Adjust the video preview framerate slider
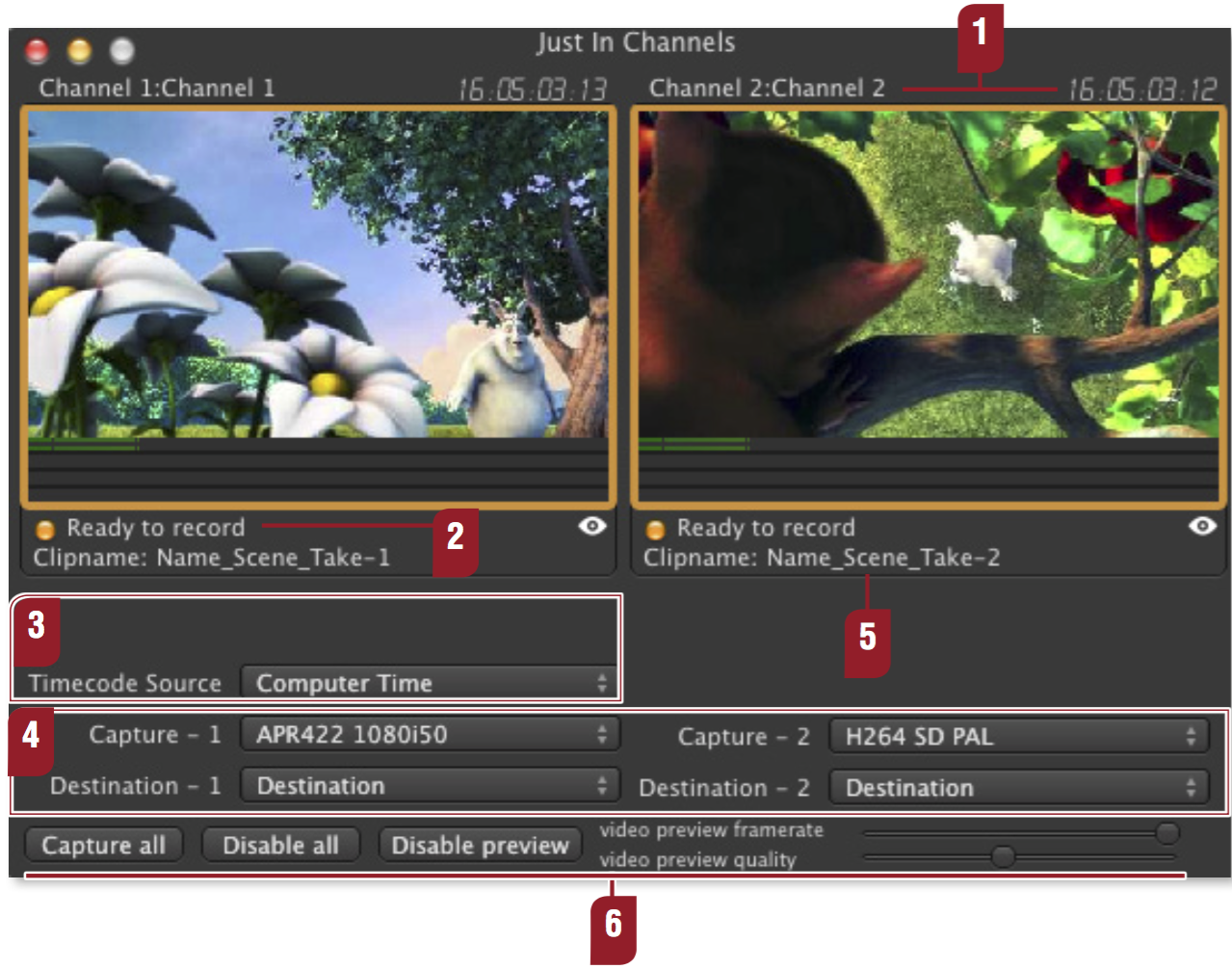 (1021, 832)
